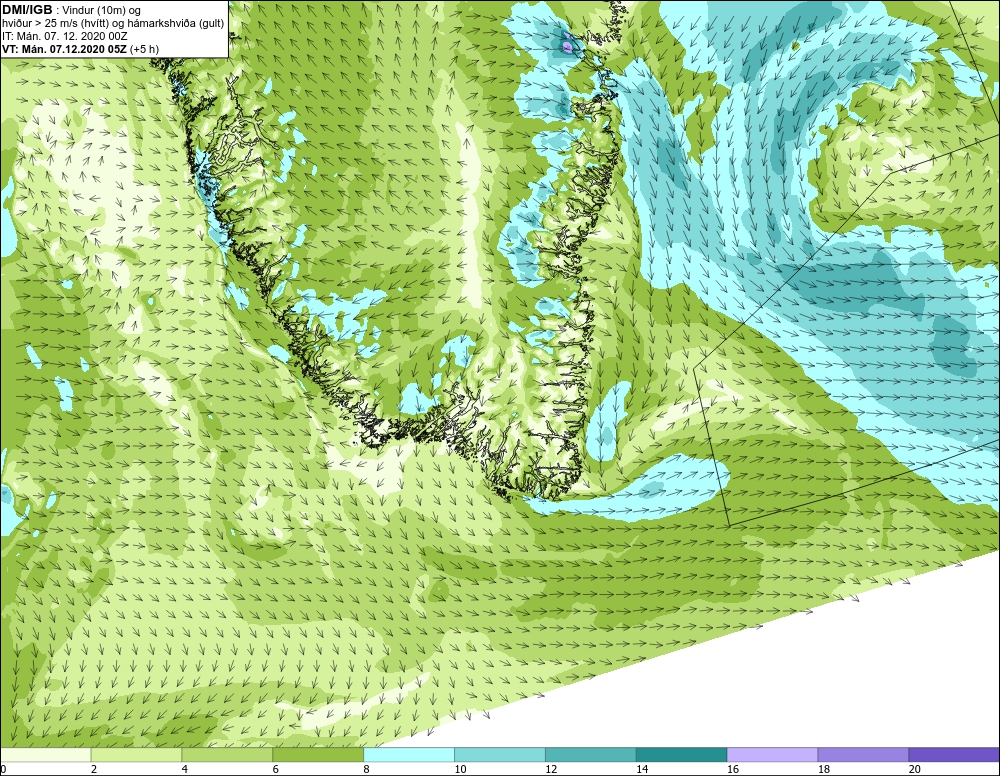1000x776 pixels.
Task: Click the legend scale label "0"
Action: pyautogui.click(x=3, y=770)
